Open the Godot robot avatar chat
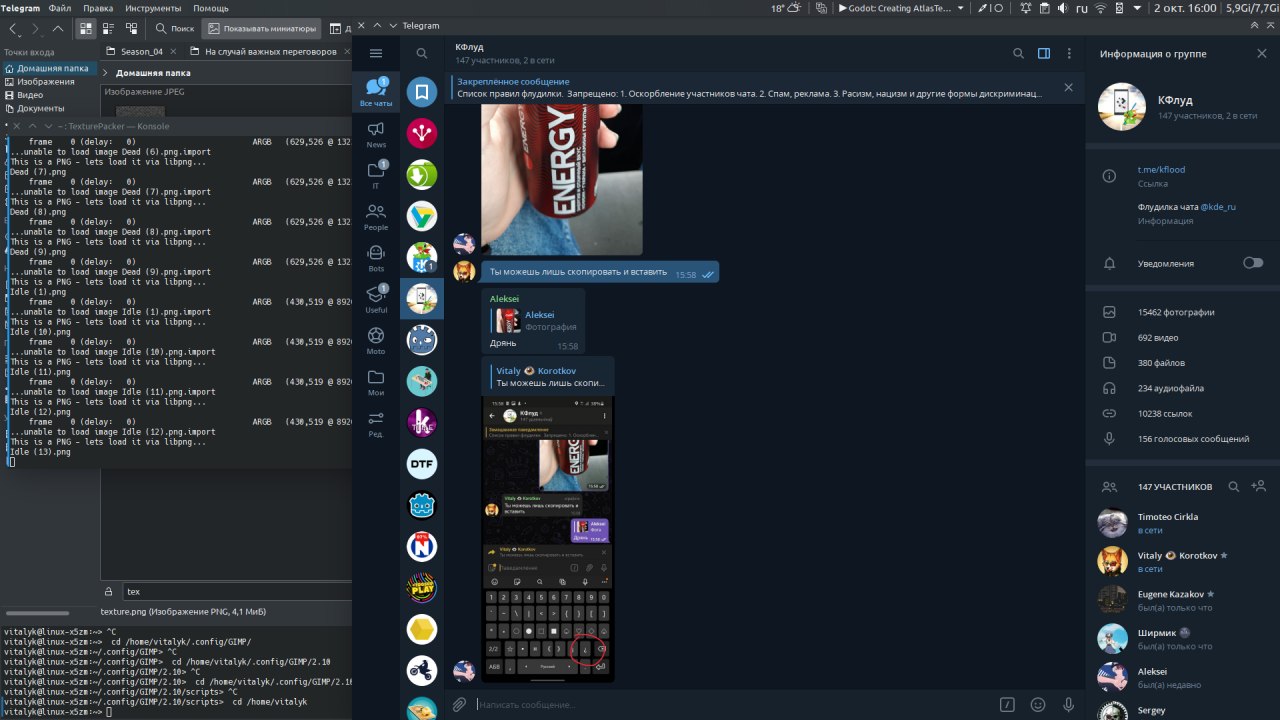The image size is (1280, 720). pyautogui.click(x=422, y=505)
